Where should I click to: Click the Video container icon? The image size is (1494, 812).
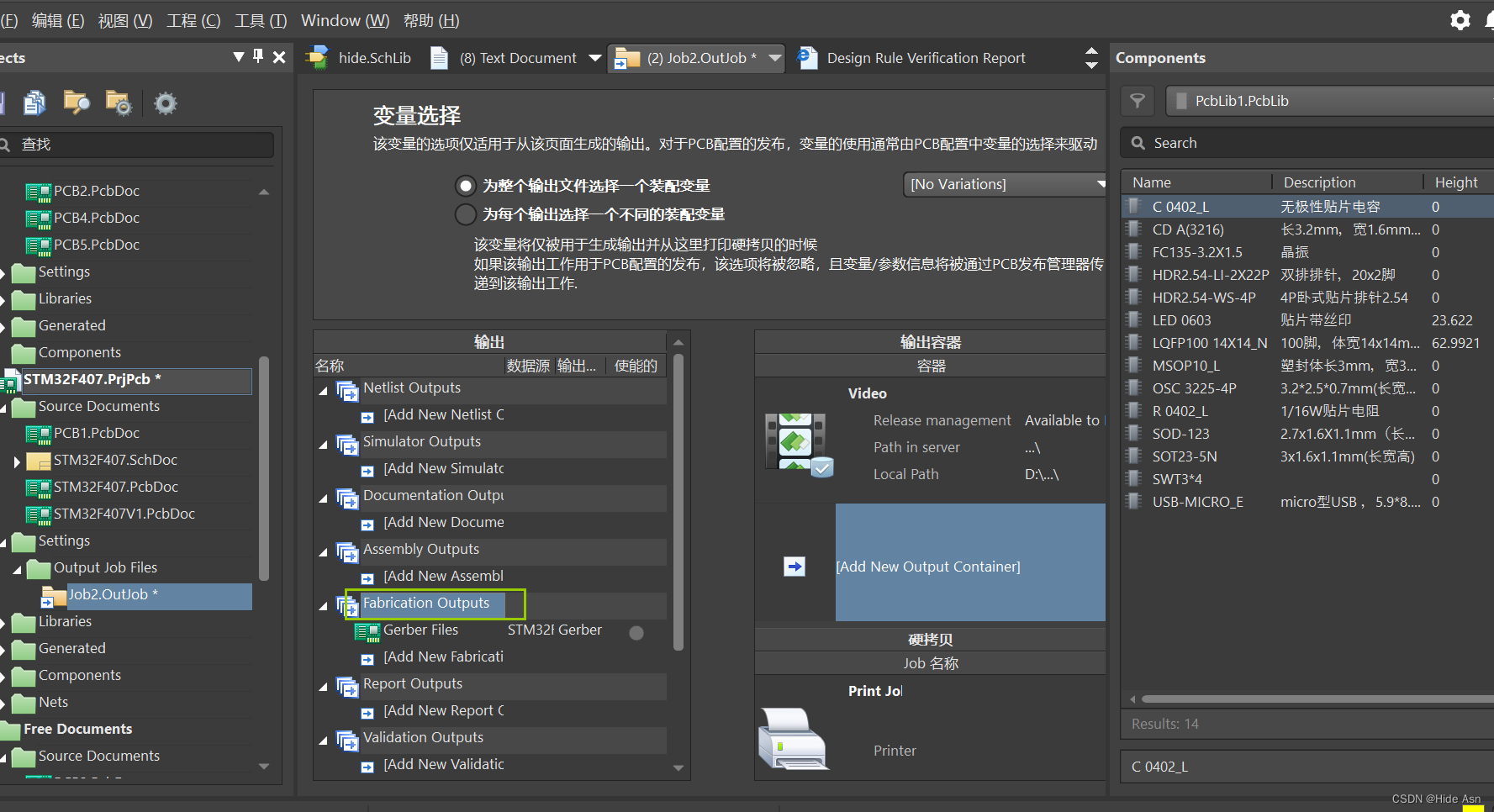click(x=799, y=444)
